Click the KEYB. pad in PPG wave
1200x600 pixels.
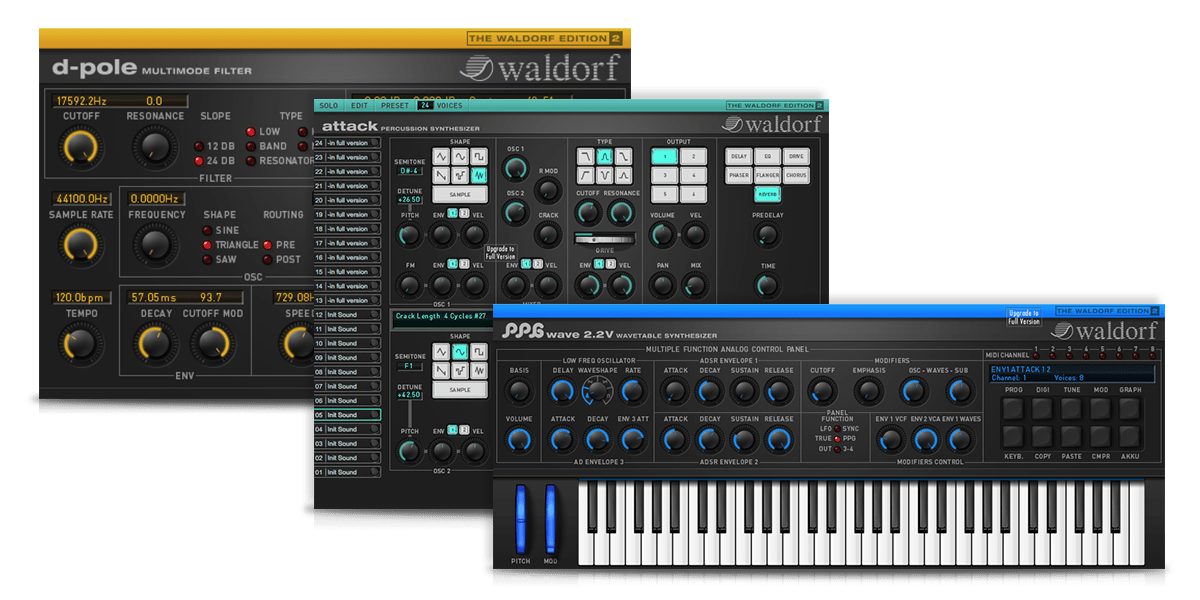[1014, 437]
